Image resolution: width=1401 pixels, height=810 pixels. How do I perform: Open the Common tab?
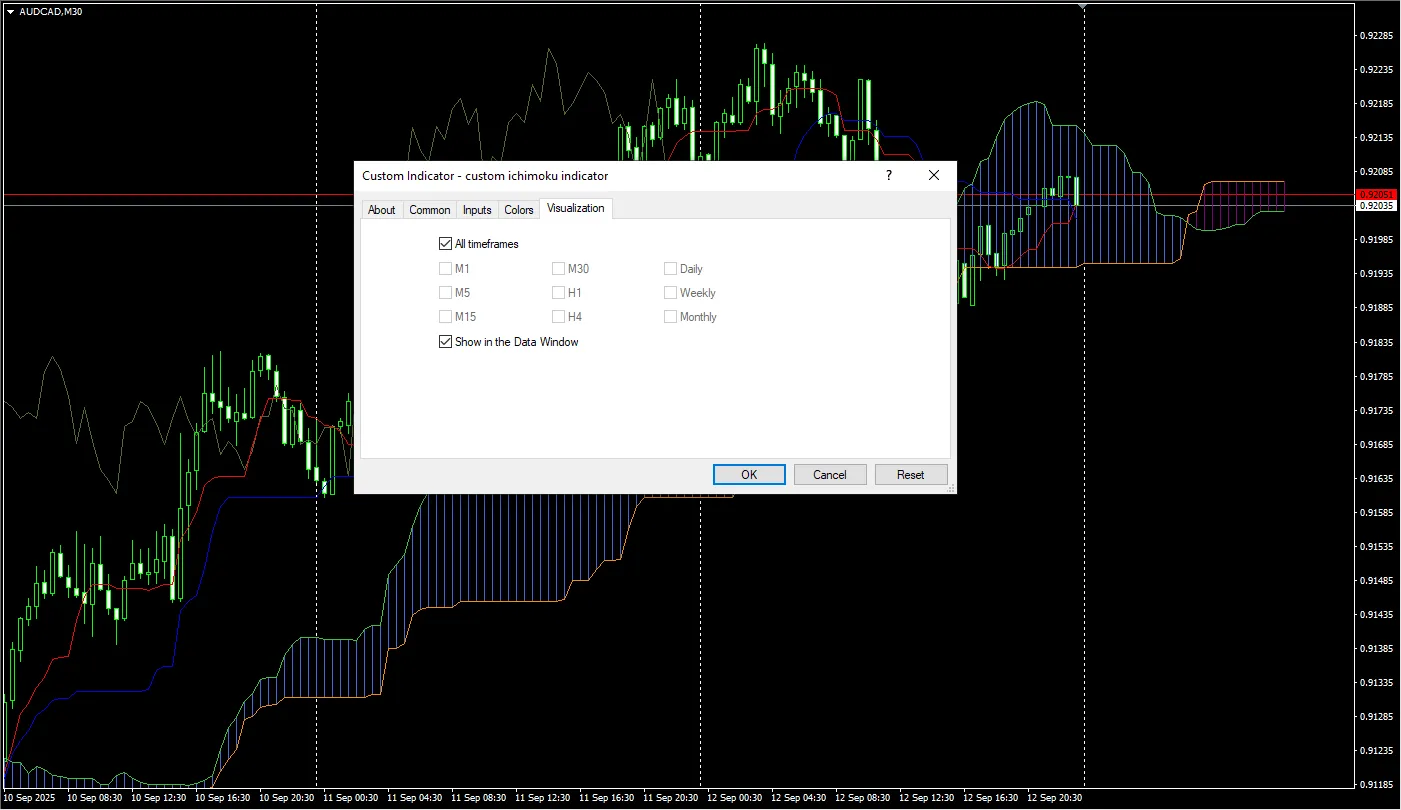pyautogui.click(x=430, y=210)
